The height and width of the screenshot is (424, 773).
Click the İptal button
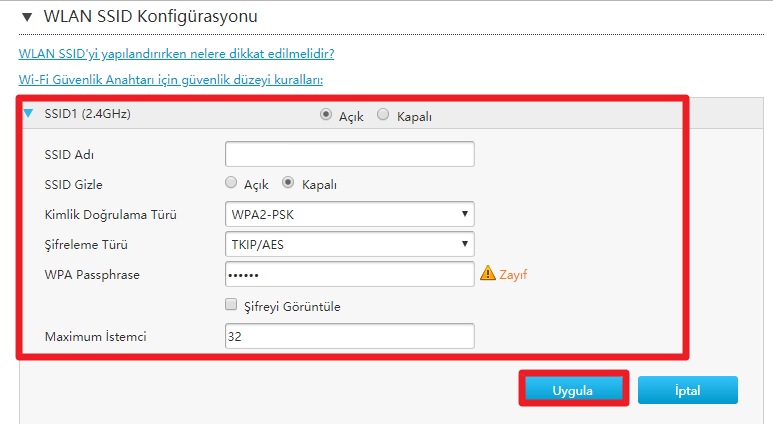[x=688, y=390]
